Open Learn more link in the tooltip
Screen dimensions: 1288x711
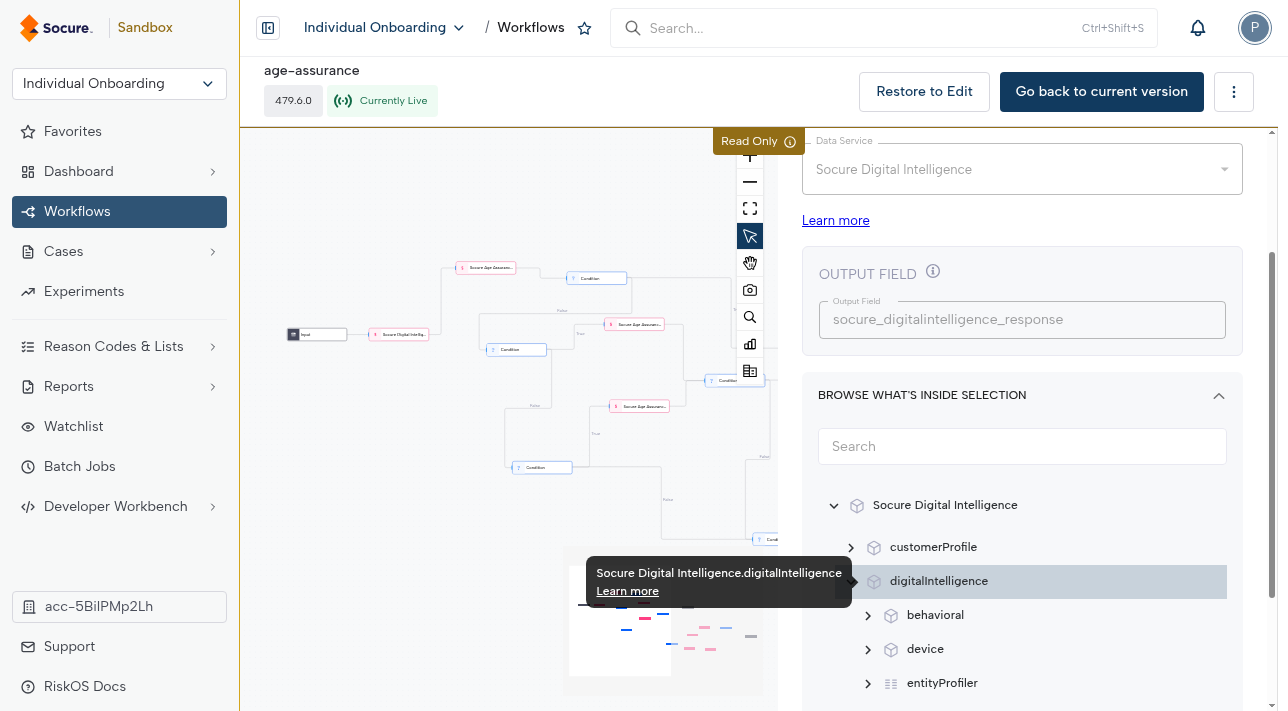click(x=628, y=591)
